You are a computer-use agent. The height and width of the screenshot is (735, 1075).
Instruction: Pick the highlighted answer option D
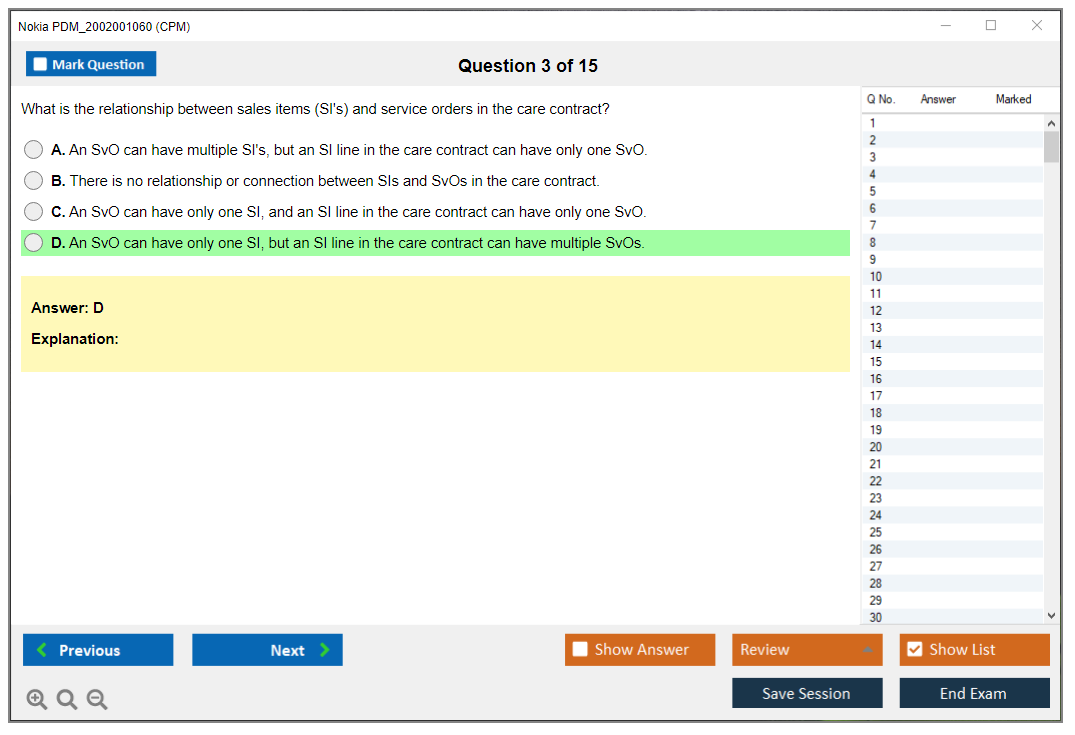click(33, 243)
